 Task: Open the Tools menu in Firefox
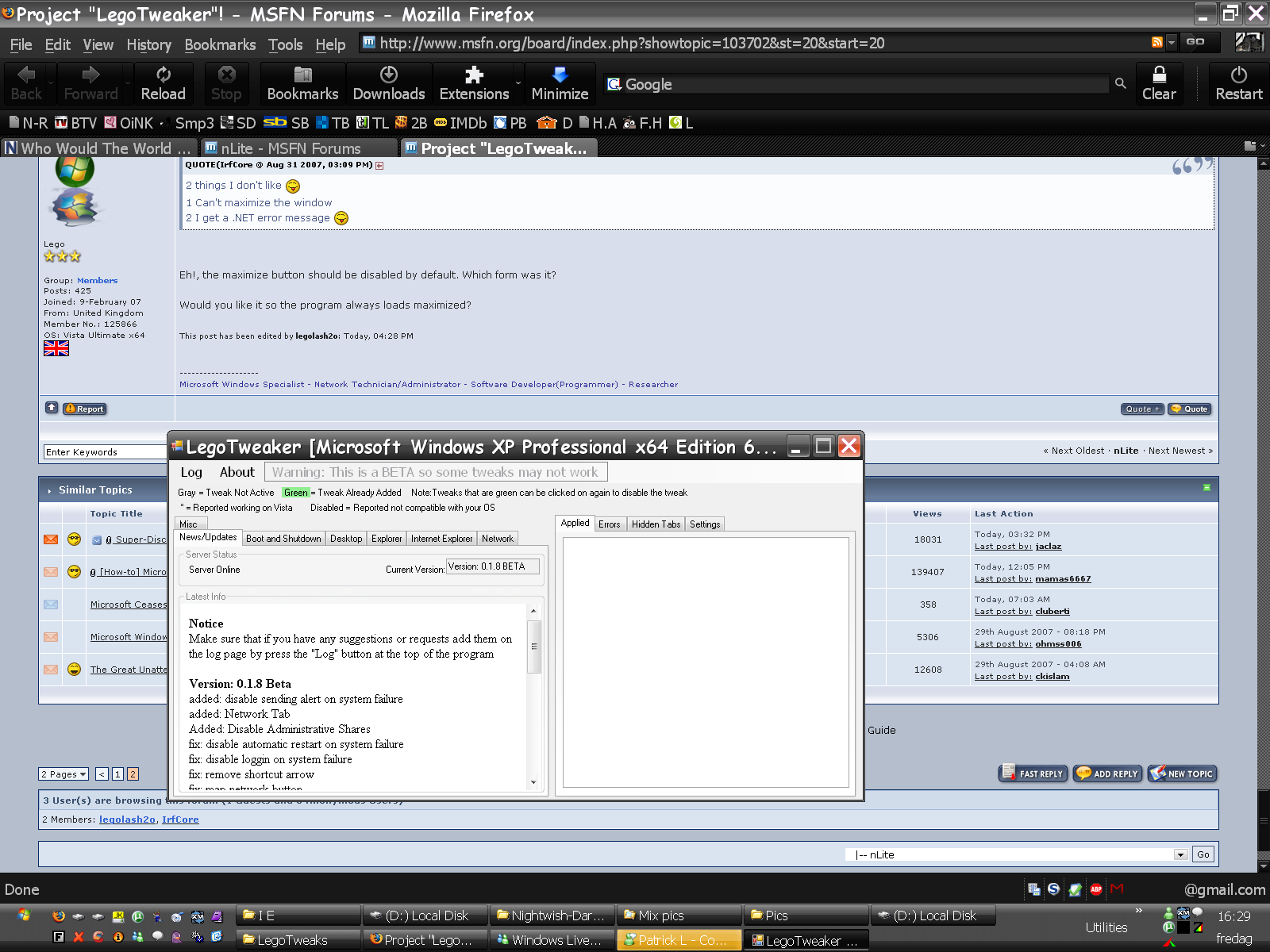pos(285,44)
